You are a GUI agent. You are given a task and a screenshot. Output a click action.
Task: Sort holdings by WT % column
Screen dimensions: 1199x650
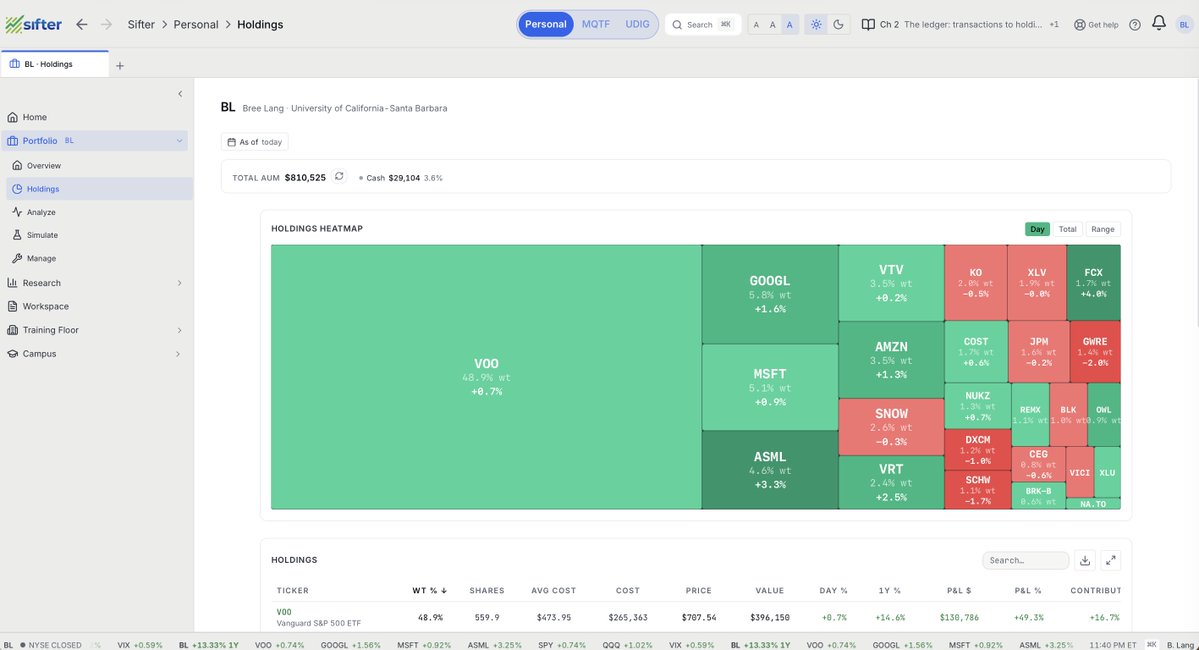(x=430, y=590)
